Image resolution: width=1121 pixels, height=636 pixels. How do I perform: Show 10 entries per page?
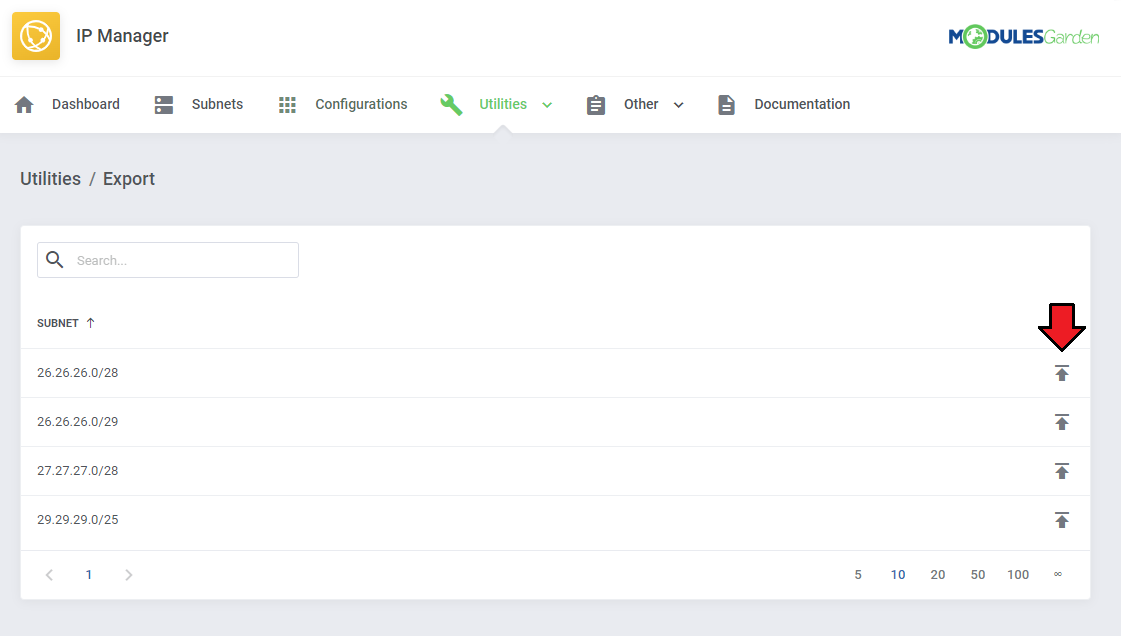pos(898,575)
